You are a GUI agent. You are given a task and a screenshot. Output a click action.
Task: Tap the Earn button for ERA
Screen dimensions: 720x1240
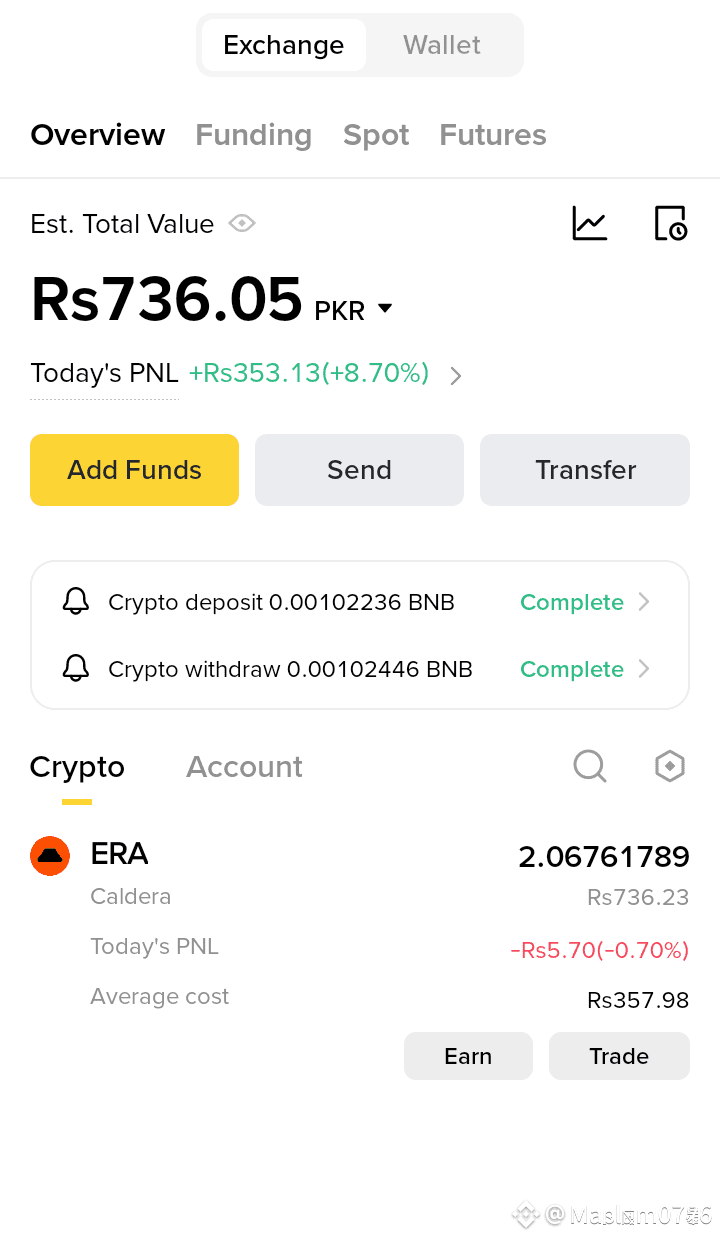tap(468, 1056)
